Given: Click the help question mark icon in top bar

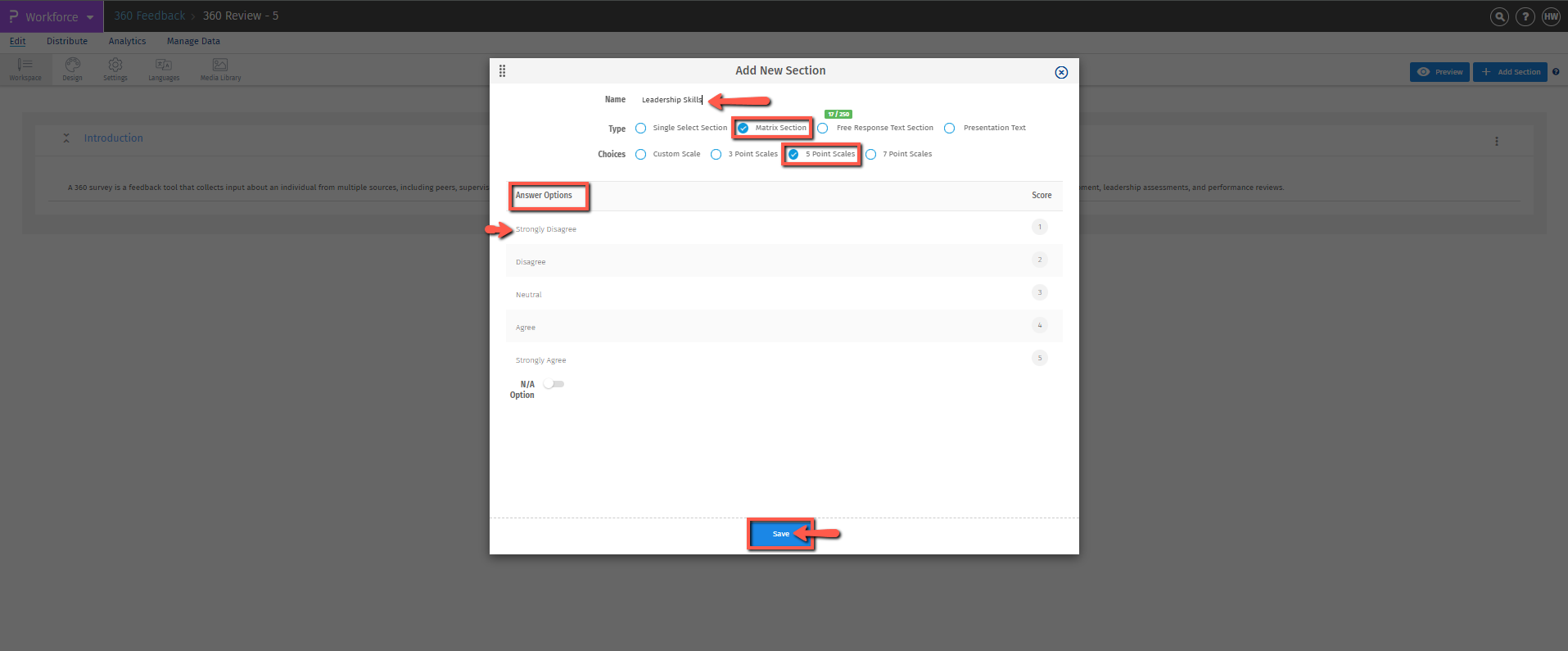Looking at the screenshot, I should (x=1525, y=16).
